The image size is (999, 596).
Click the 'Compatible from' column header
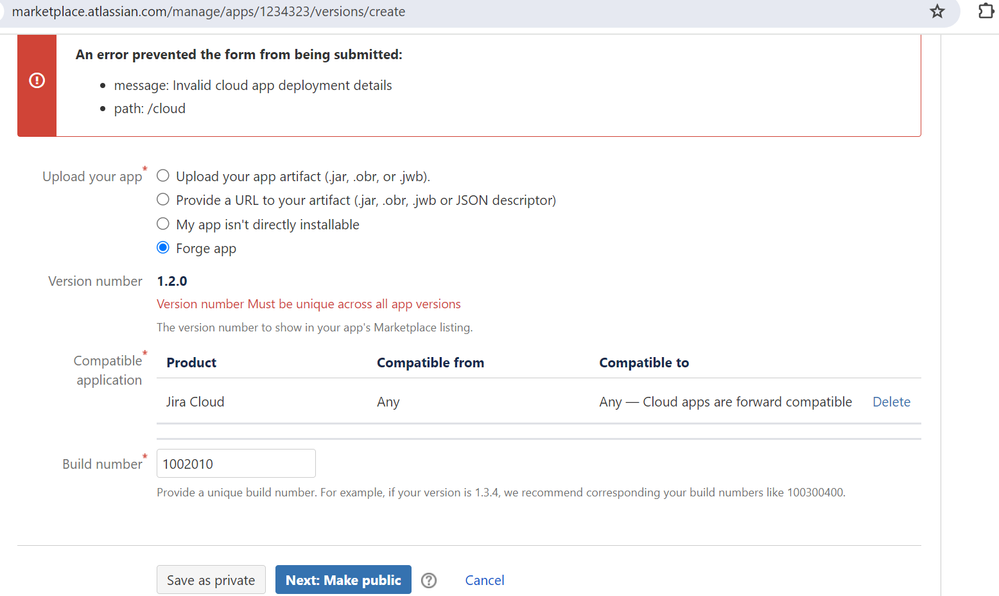(430, 363)
